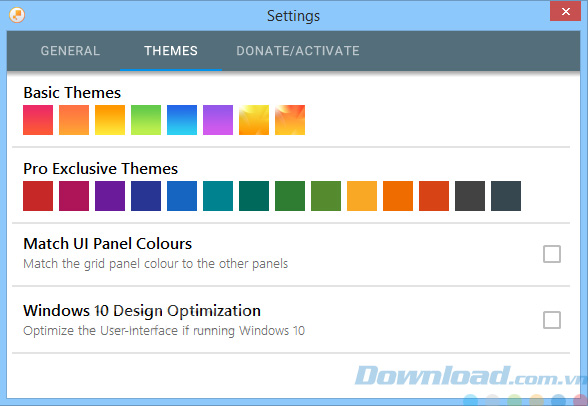The image size is (588, 406).
Task: Apply the dark green Pro theme
Action: 290,196
